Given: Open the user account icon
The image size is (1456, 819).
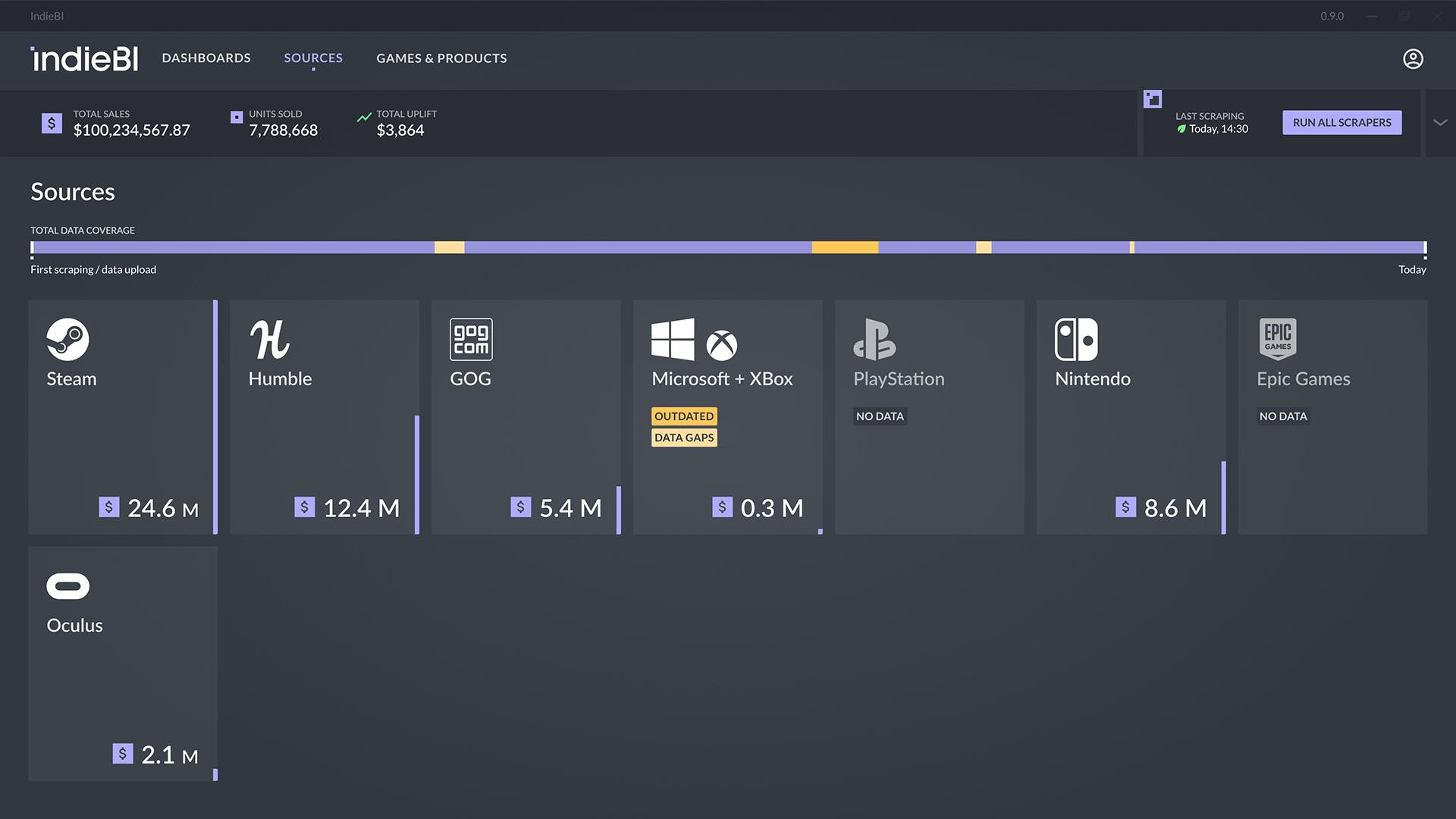Looking at the screenshot, I should click(1413, 58).
